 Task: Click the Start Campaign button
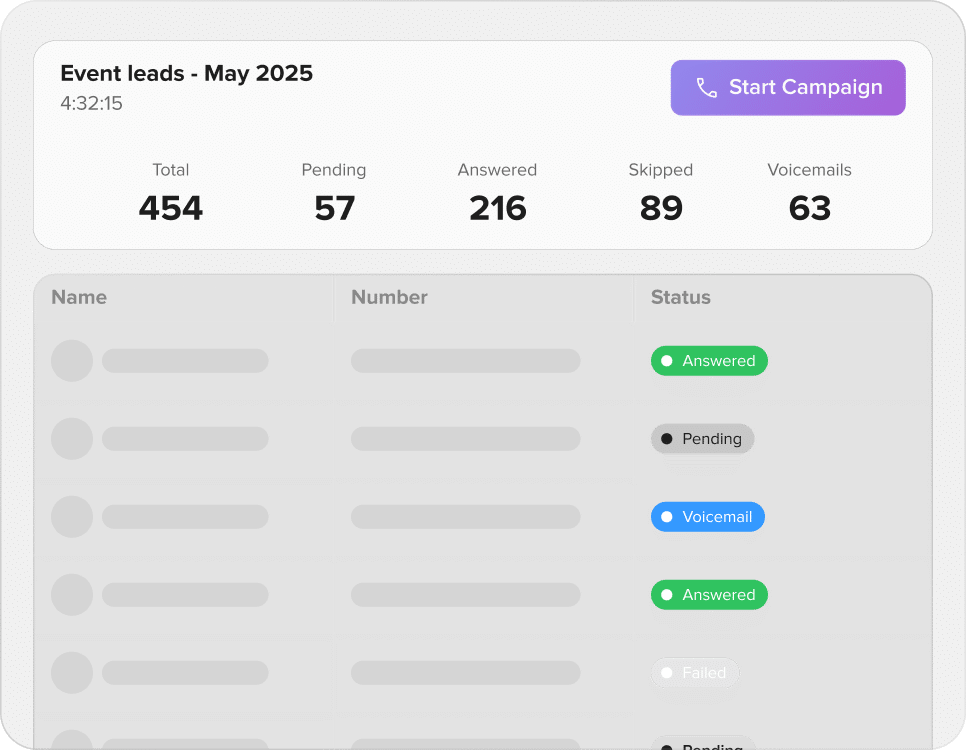pyautogui.click(x=788, y=88)
